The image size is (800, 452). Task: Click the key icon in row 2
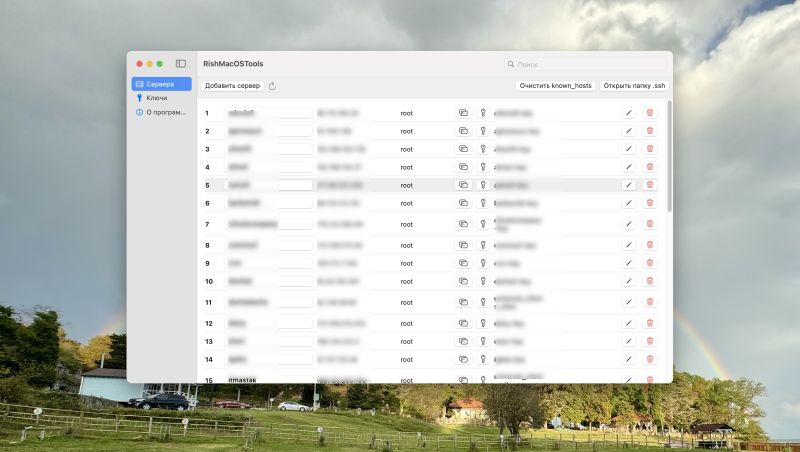pyautogui.click(x=482, y=131)
